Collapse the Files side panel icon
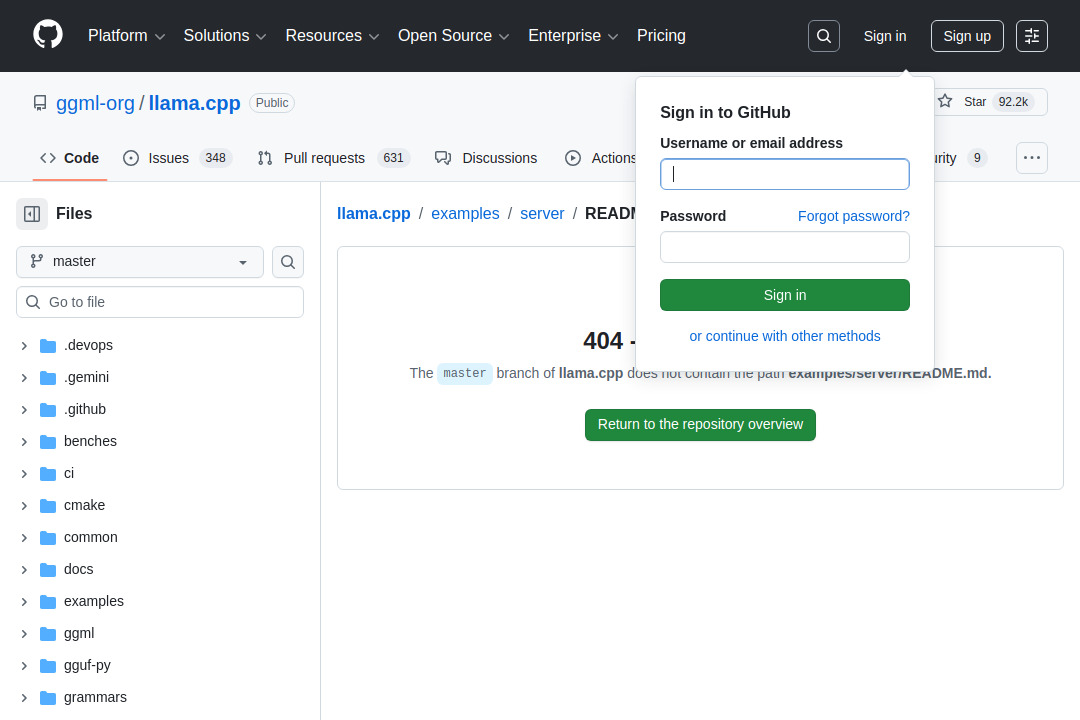Screen dimensions: 1080x720 (x=31, y=213)
